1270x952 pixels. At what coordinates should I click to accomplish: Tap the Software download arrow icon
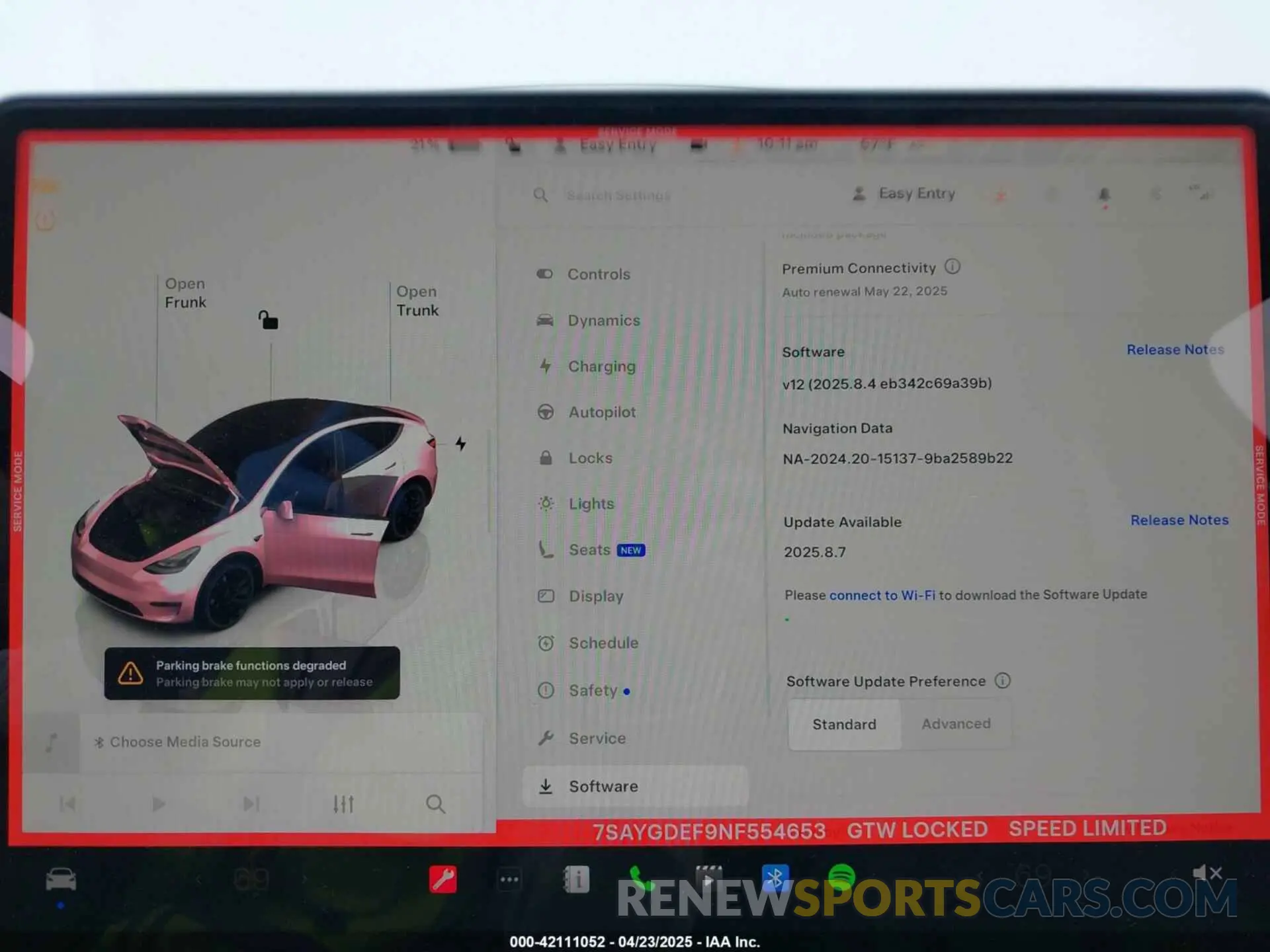point(546,786)
